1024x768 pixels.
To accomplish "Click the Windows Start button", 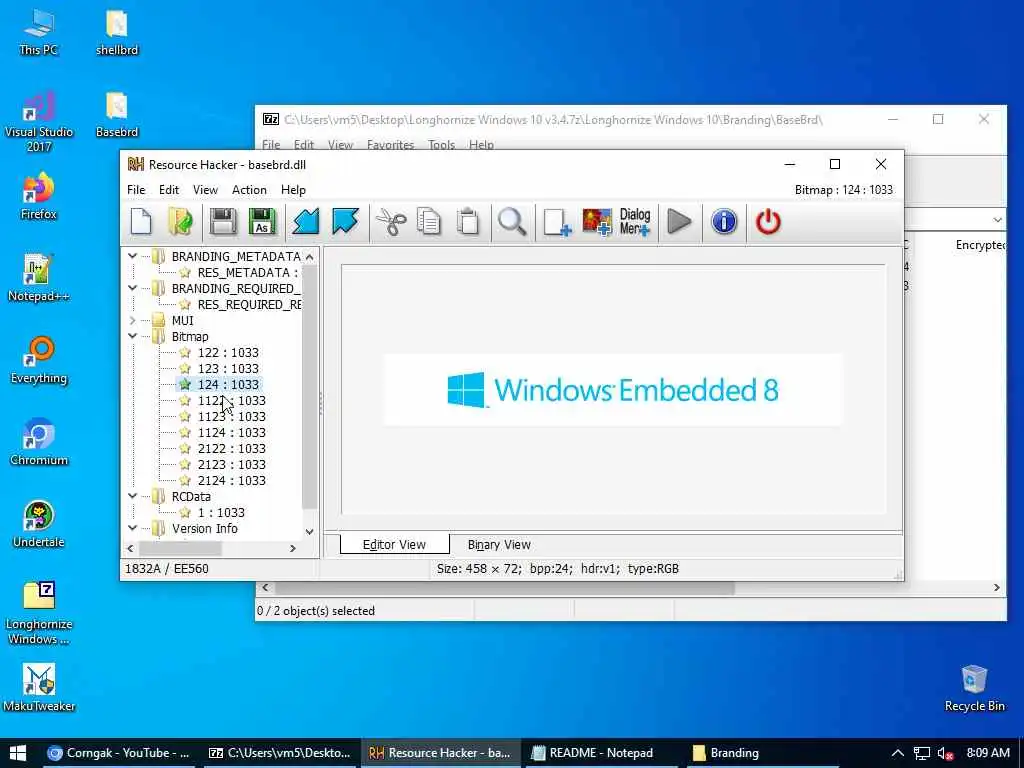I will point(18,753).
